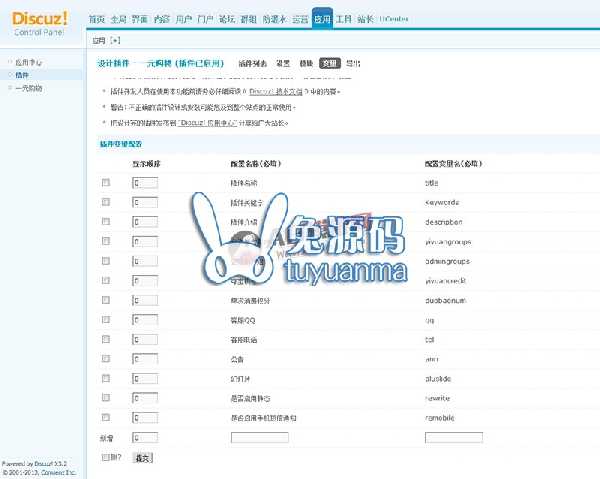Open the 内容 top navigation tab

pyautogui.click(x=161, y=19)
